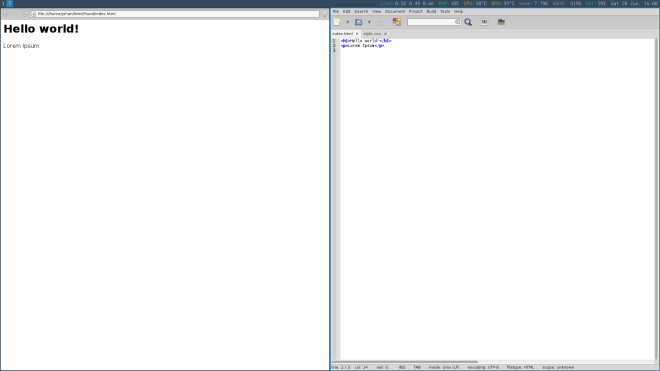Click the editor horizontal scrollbar
Viewport: 660px width, 371px height.
tap(405, 362)
